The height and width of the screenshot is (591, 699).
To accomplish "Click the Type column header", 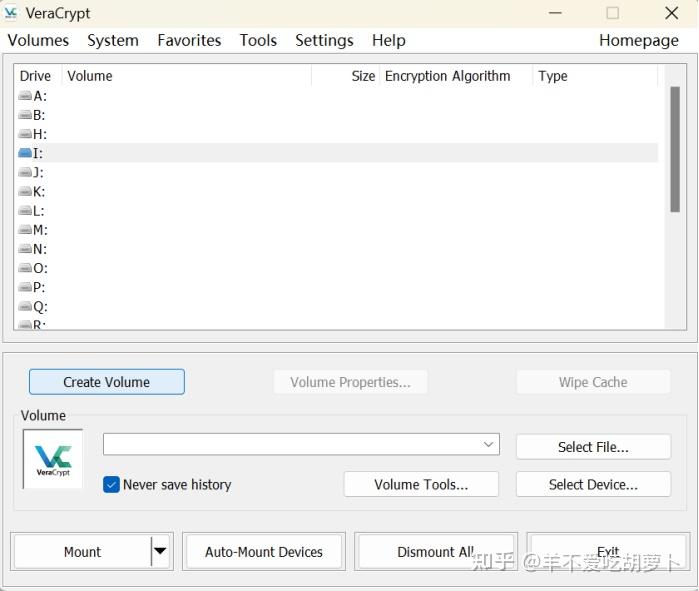I will [595, 76].
